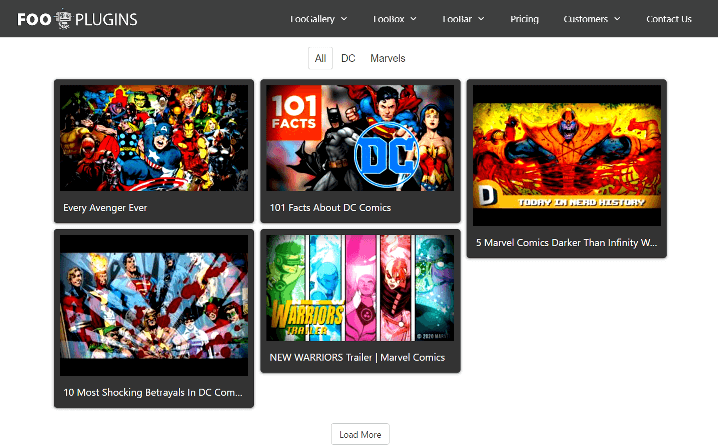
Task: Open the FooBox menu
Action: 388,19
